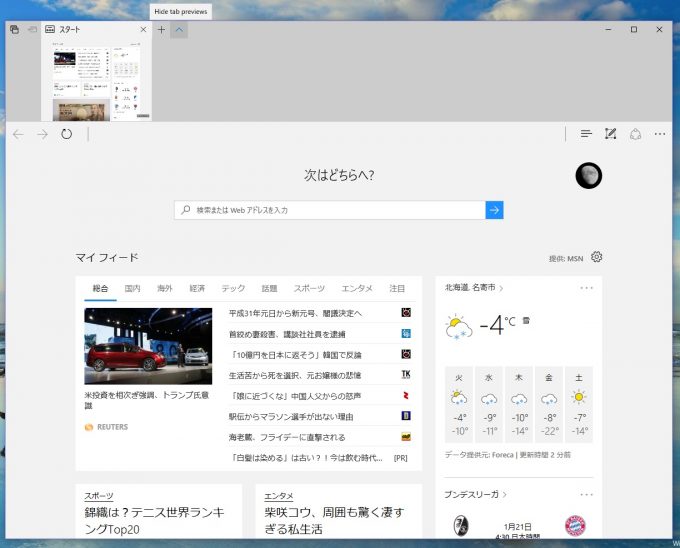Click source icon beside 平成31年 headline
This screenshot has width=680, height=548.
tap(406, 313)
